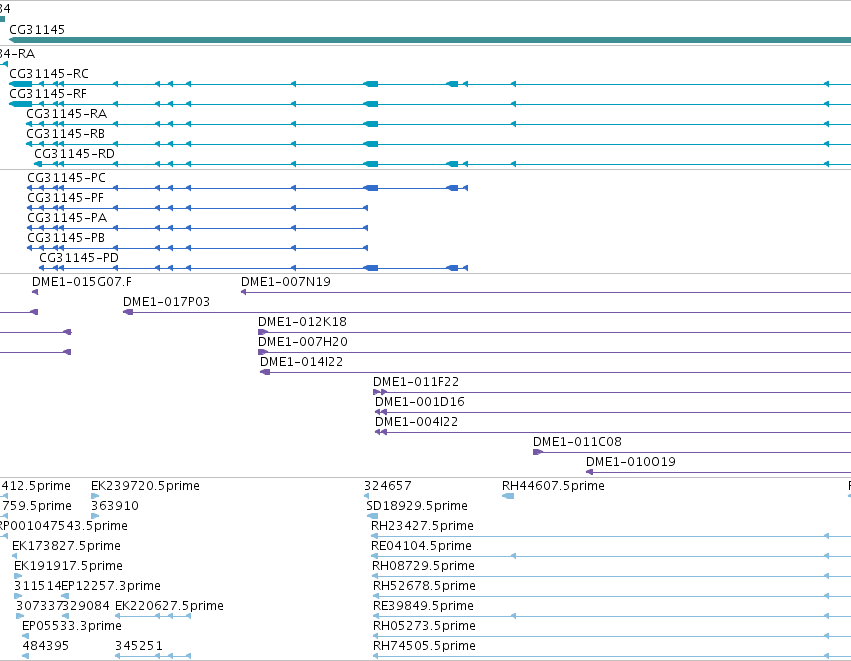Screen dimensions: 851x661
Task: Click the DME1-011C08 clone start arrow
Action: [x=538, y=452]
